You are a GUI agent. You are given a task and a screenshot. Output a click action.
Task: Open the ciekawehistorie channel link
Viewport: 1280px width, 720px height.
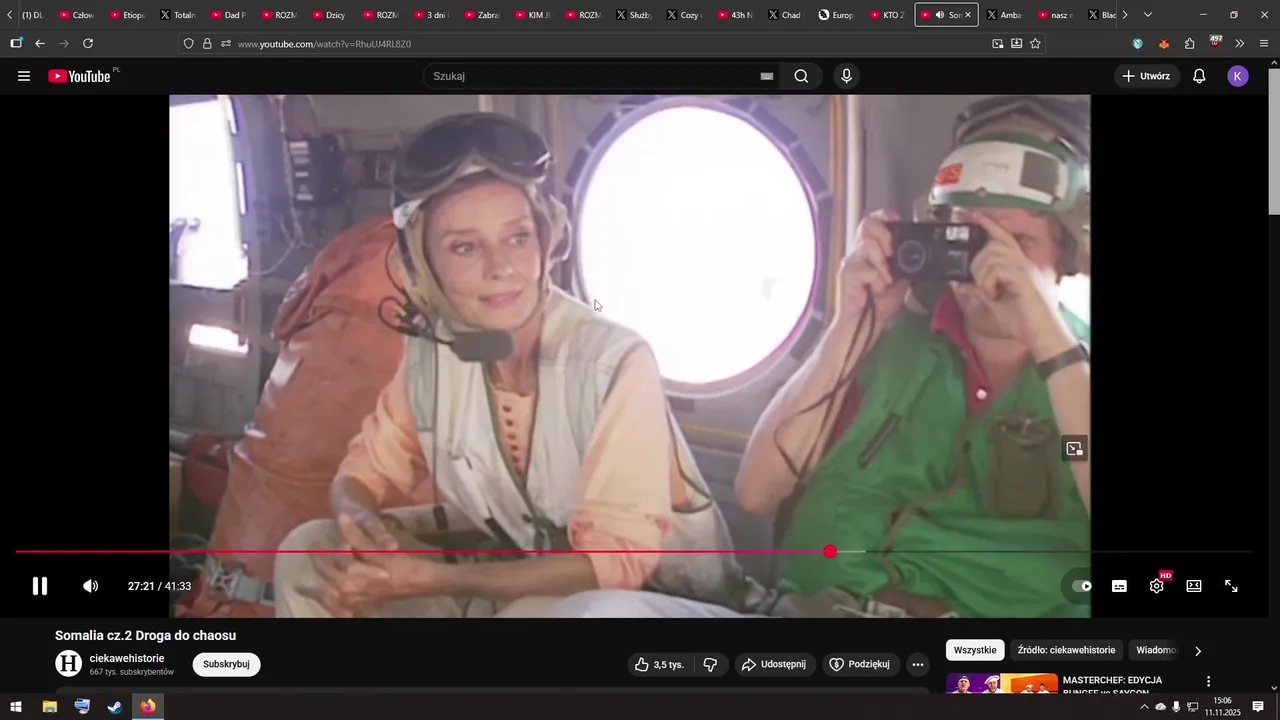pyautogui.click(x=127, y=658)
